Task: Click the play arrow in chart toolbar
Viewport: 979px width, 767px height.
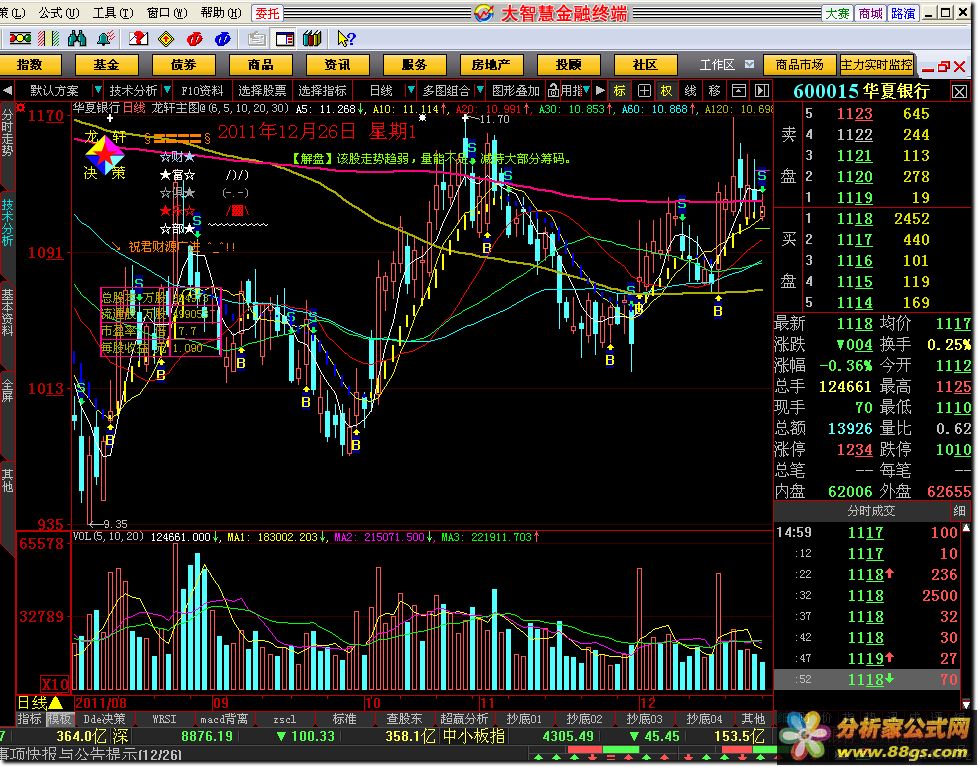Action: click(x=600, y=91)
